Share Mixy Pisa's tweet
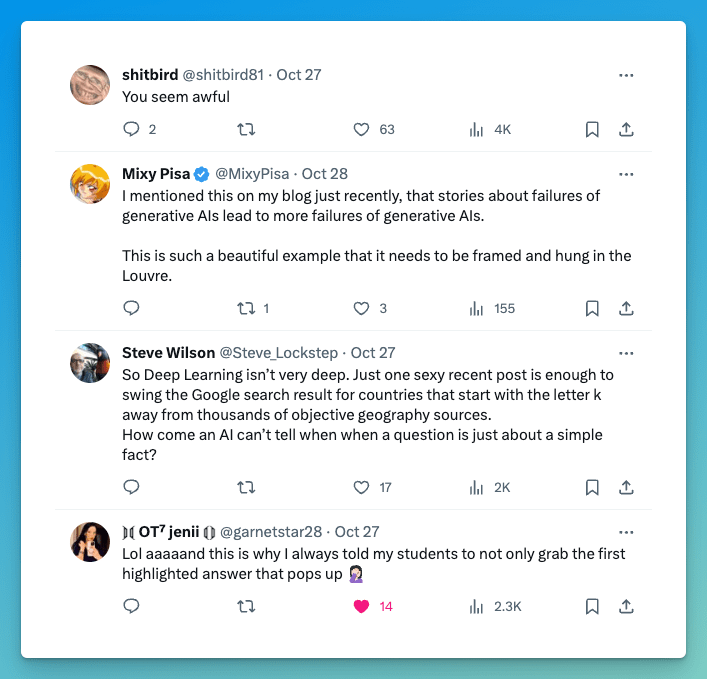 626,308
